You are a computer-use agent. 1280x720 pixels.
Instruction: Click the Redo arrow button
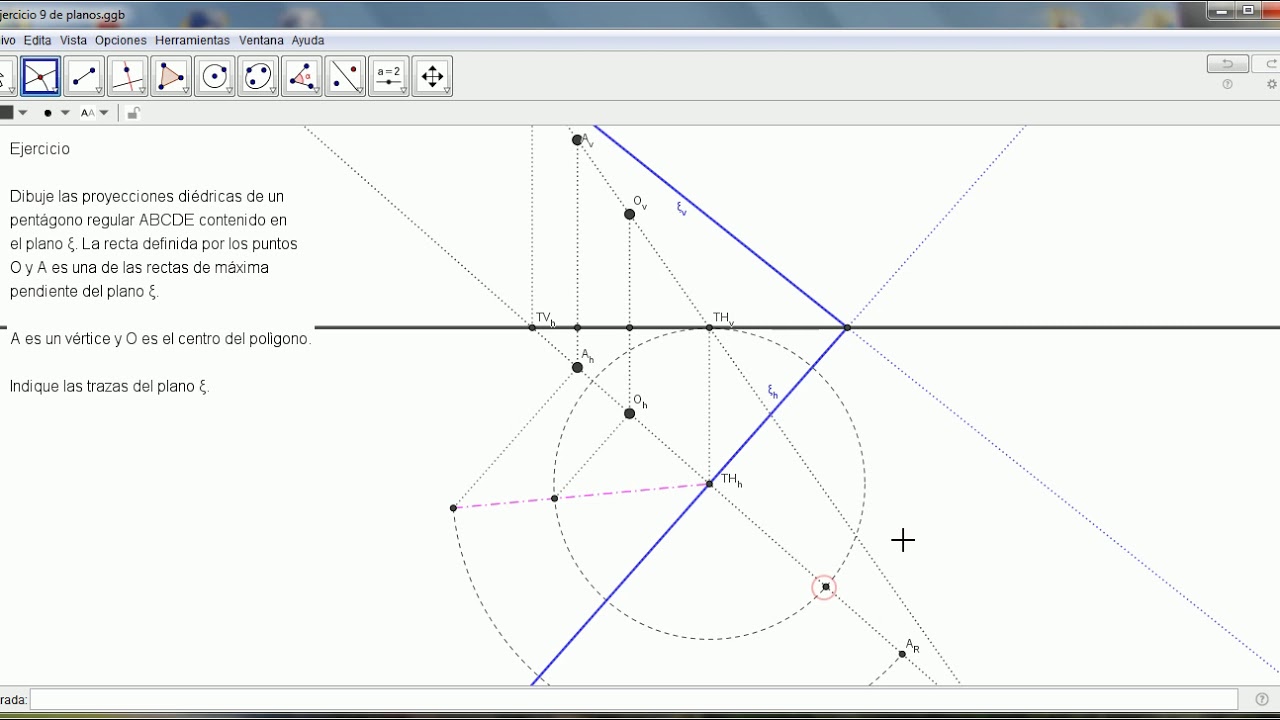point(1267,64)
